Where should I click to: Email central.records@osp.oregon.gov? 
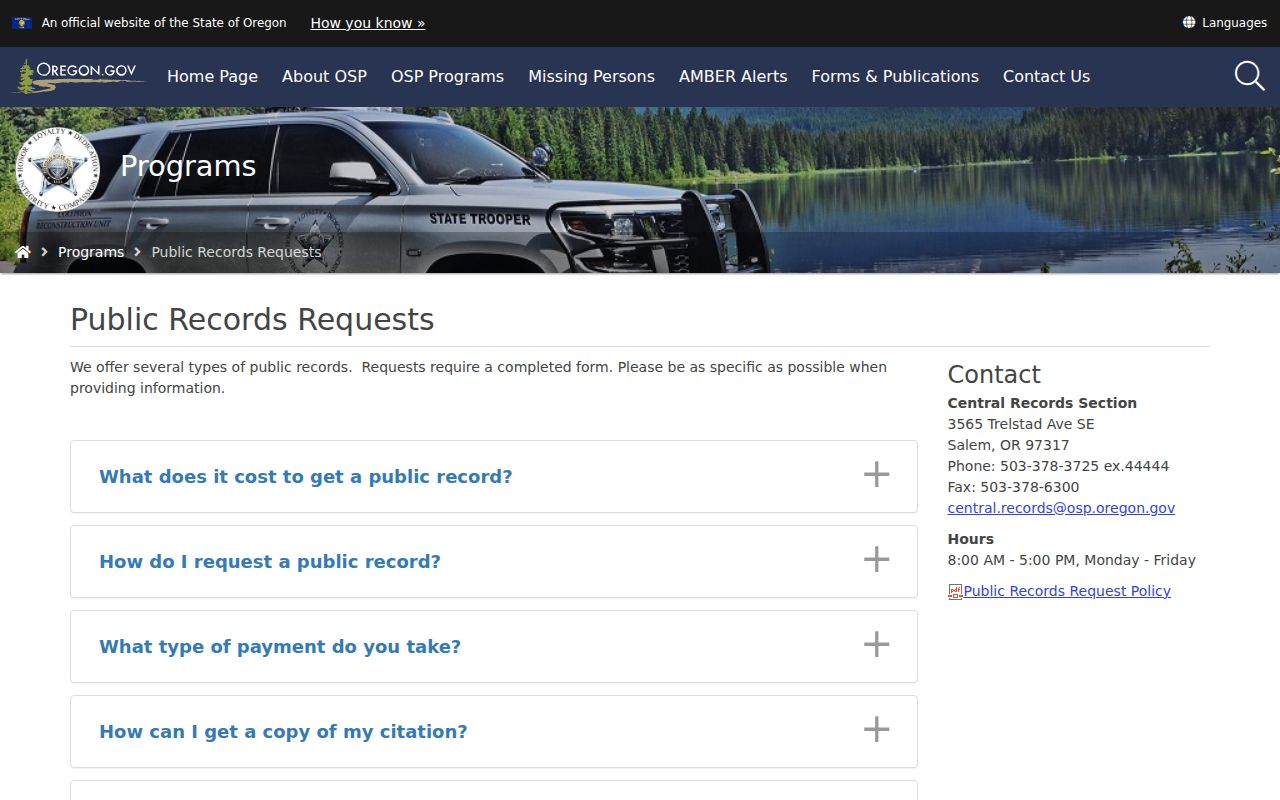pyautogui.click(x=1061, y=508)
